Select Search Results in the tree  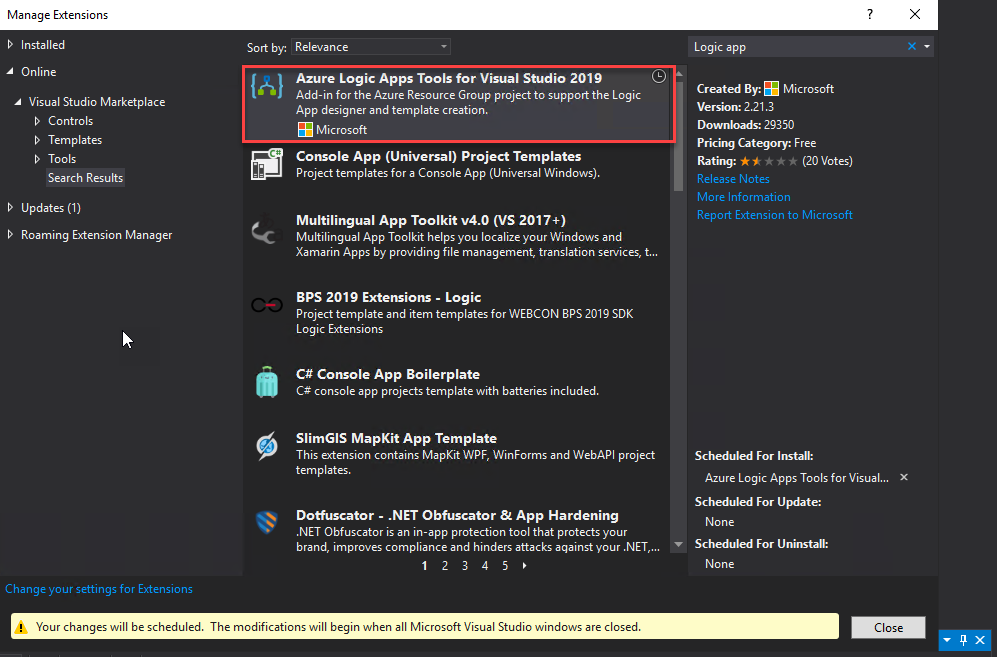click(85, 178)
